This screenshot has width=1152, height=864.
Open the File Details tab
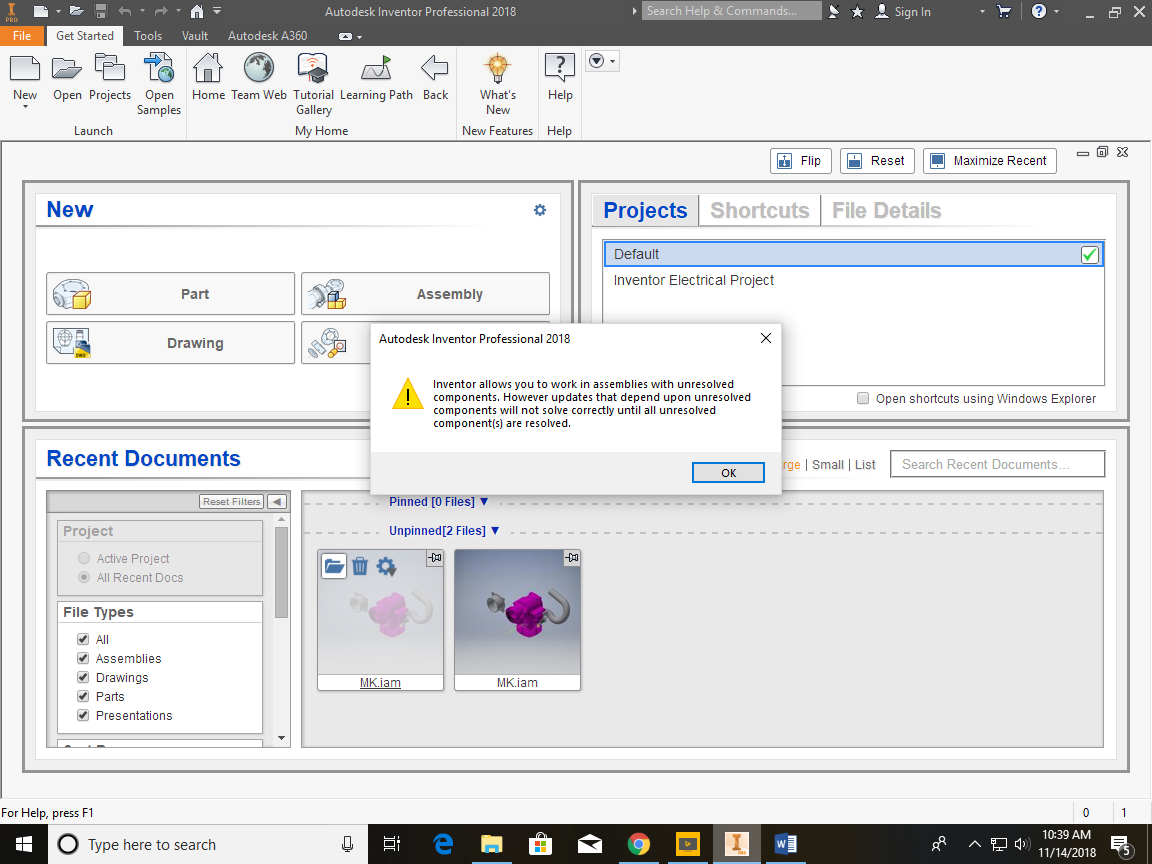pyautogui.click(x=886, y=211)
